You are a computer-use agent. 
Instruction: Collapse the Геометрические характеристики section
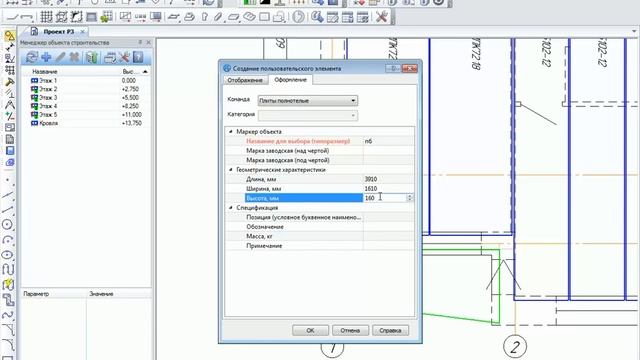pyautogui.click(x=231, y=169)
